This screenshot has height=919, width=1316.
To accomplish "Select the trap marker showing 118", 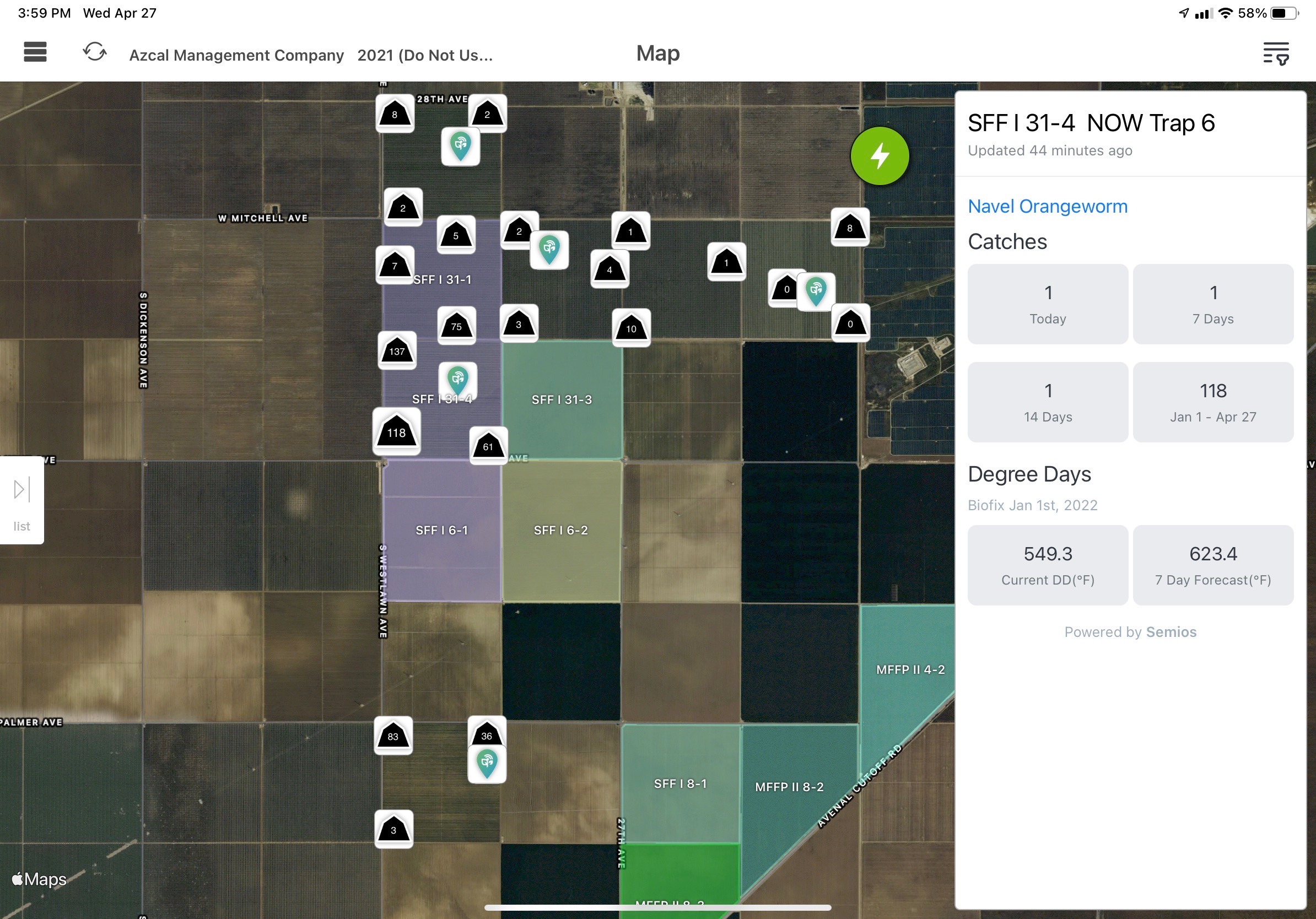I will pyautogui.click(x=397, y=431).
